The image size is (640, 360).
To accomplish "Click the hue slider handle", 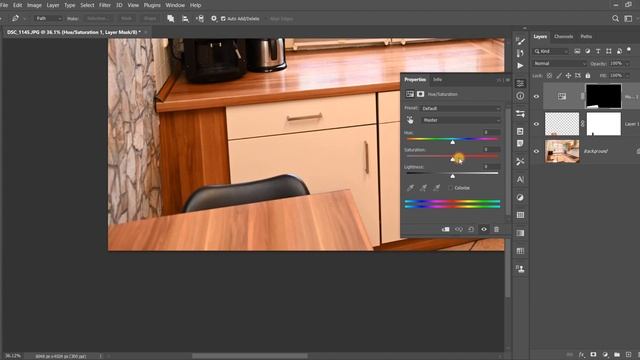I will 452,142.
